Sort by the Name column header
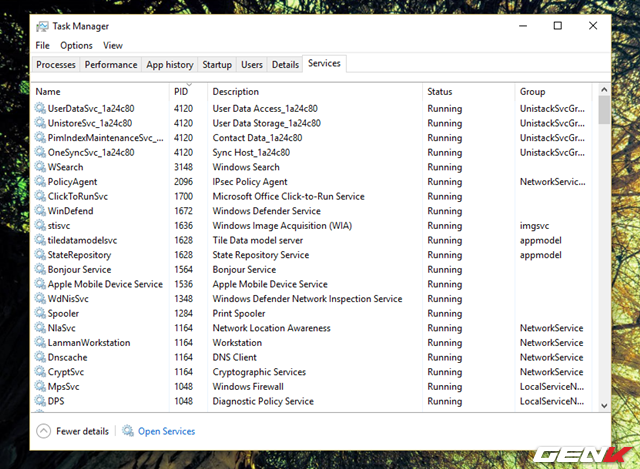640x469 pixels. point(100,91)
